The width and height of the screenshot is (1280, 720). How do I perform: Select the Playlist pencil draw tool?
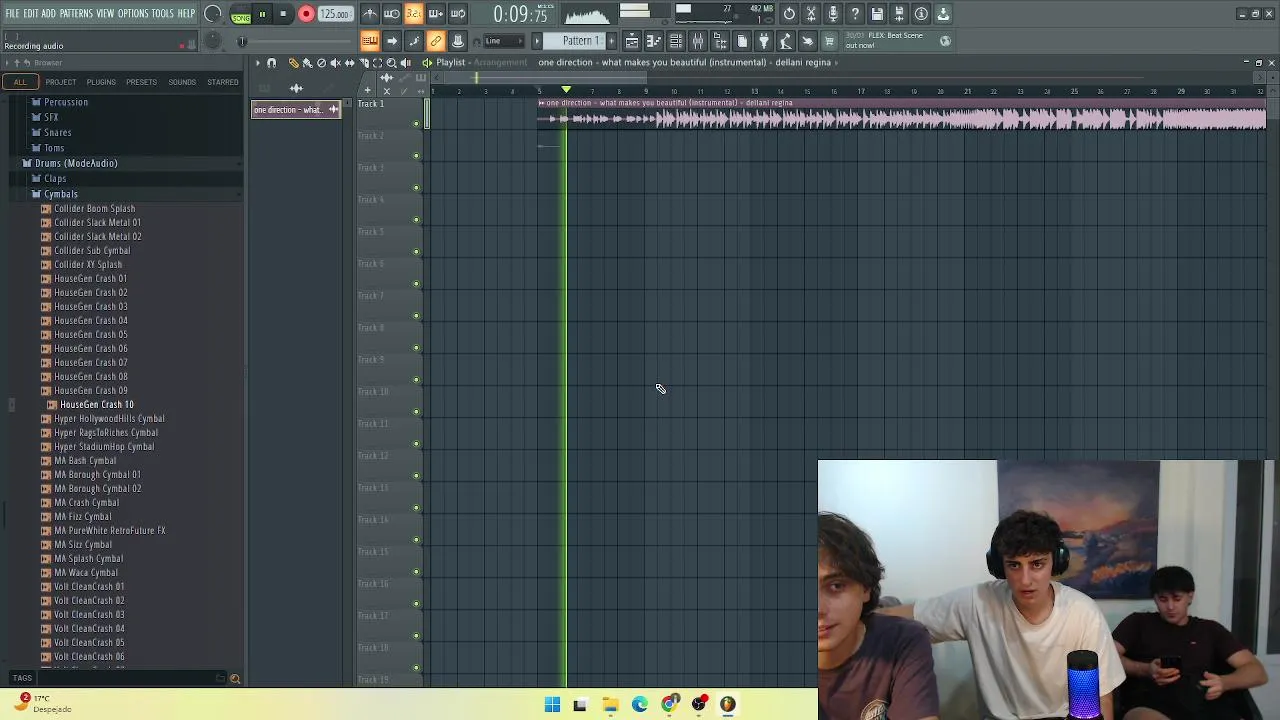point(294,63)
